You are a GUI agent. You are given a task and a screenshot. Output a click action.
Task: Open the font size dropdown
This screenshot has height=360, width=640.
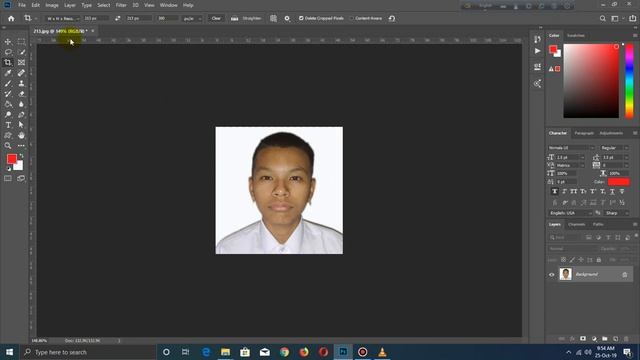(x=582, y=157)
